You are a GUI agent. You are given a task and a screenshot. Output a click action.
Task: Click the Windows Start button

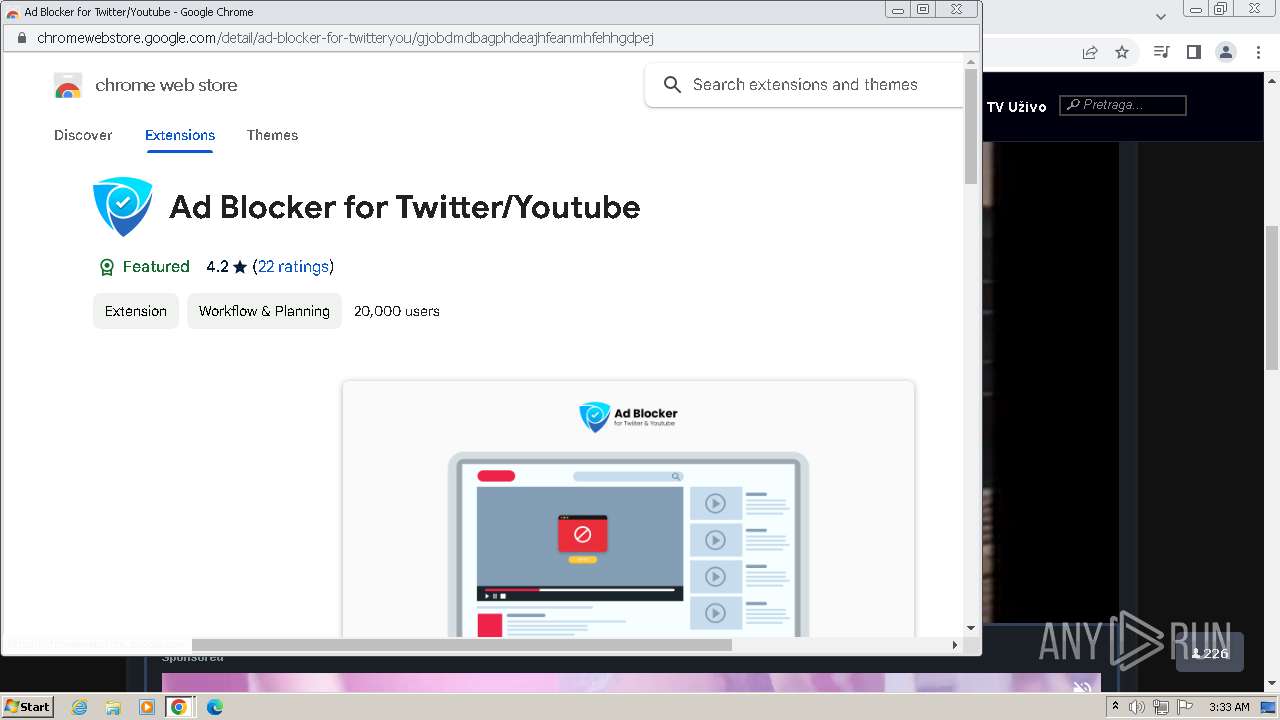(x=28, y=707)
